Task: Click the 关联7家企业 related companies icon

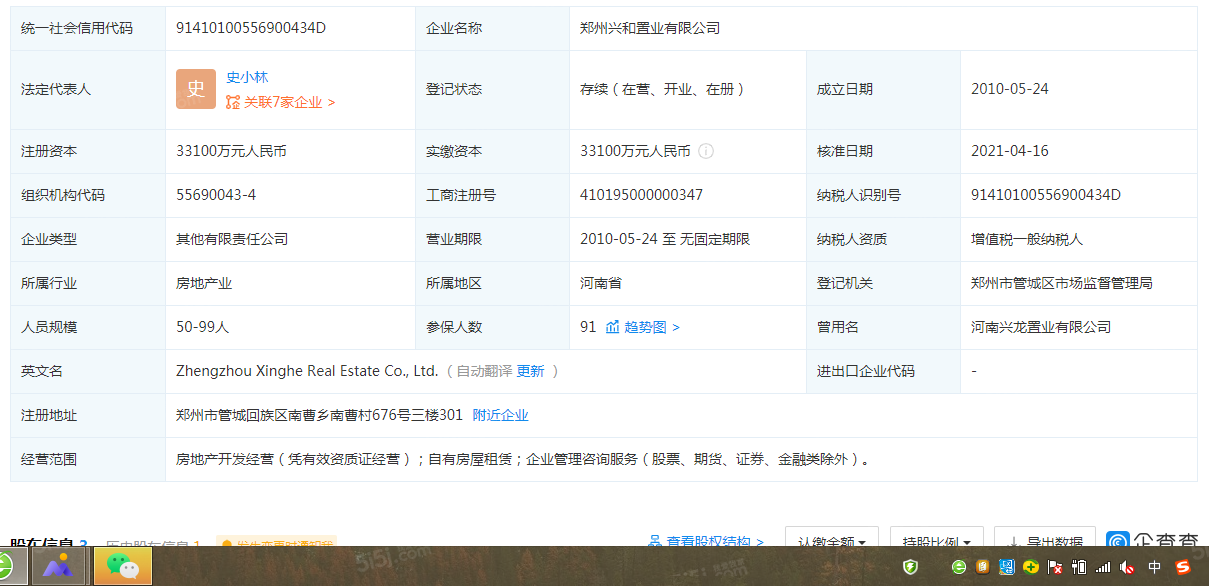Action: pos(233,102)
